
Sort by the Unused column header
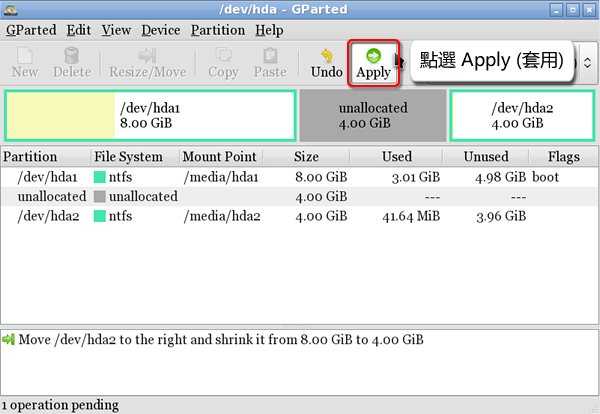pos(486,157)
